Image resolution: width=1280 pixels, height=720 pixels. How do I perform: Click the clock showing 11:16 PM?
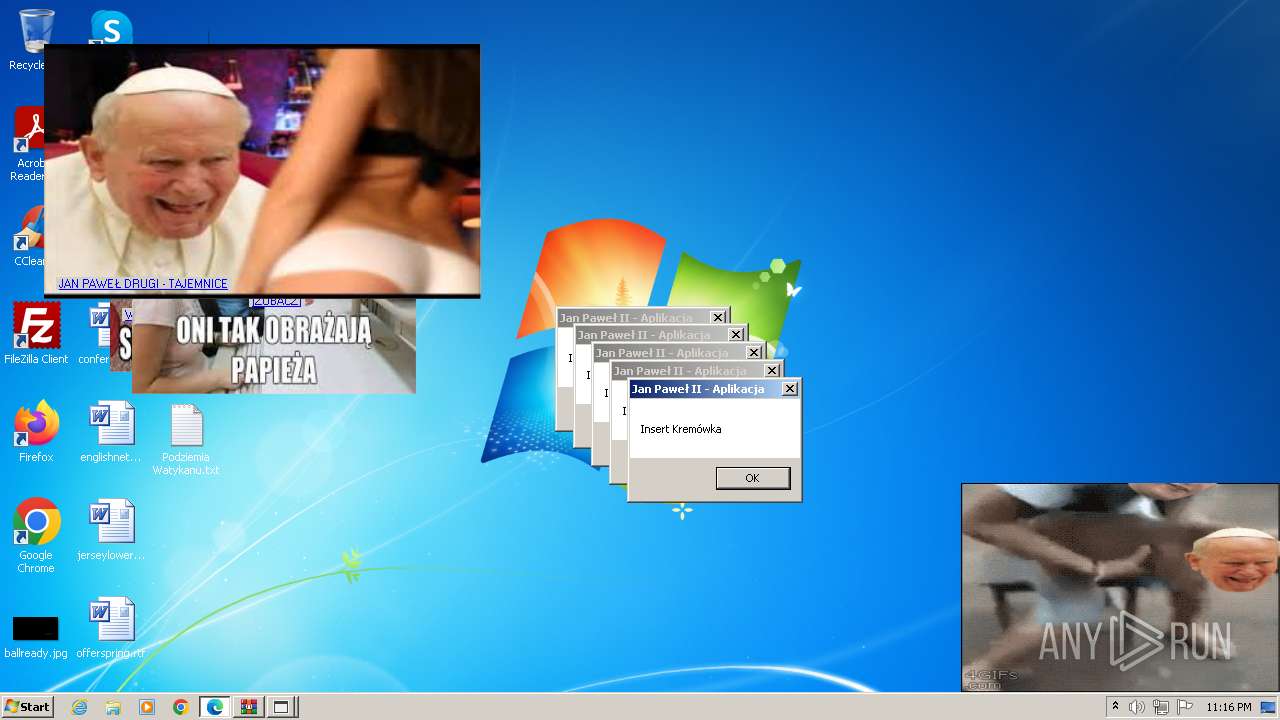point(1229,707)
